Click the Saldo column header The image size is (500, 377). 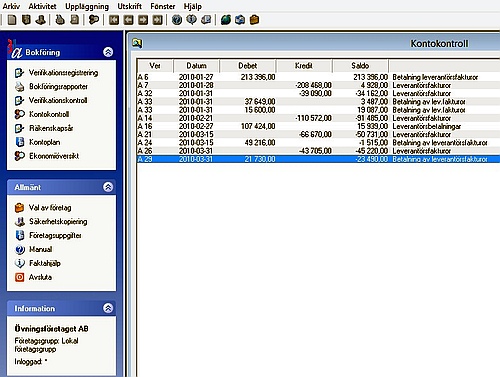coord(360,66)
